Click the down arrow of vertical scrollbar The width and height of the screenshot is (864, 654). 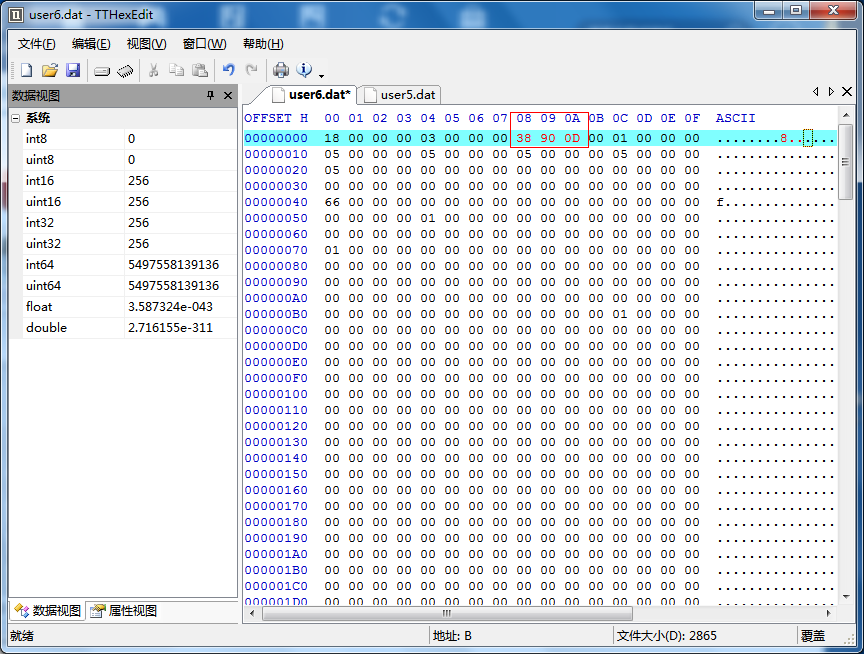click(846, 597)
